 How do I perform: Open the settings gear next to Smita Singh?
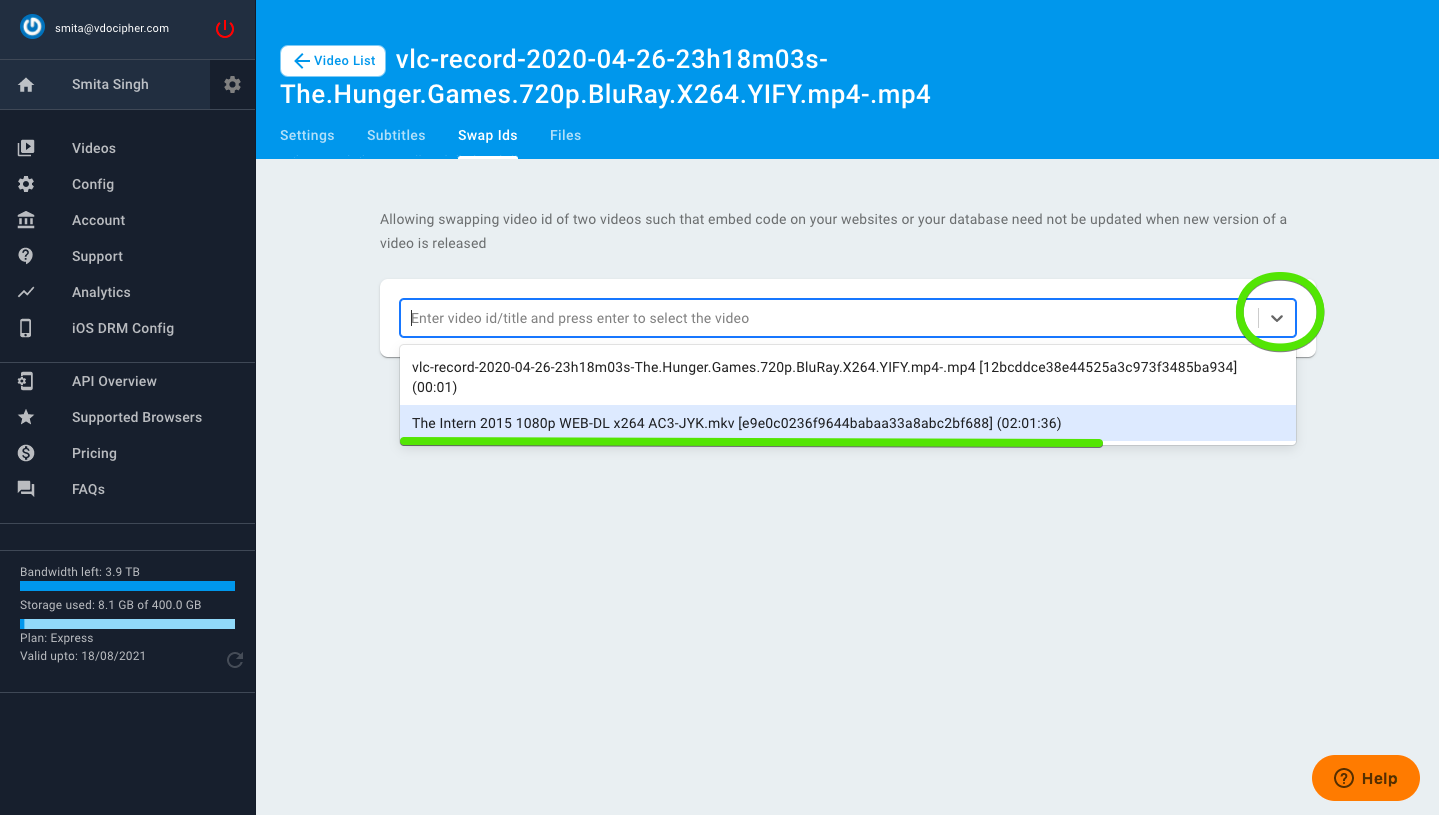point(233,85)
